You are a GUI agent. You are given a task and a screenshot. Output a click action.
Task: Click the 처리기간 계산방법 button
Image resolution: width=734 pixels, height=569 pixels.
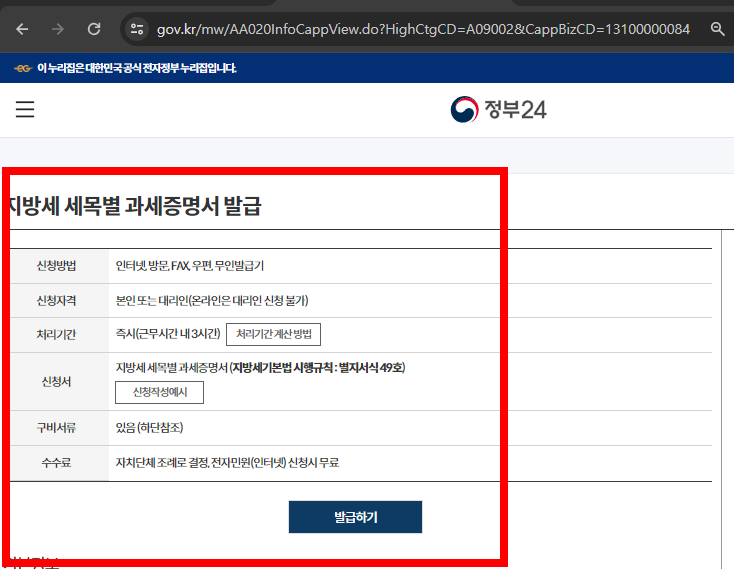[x=273, y=334]
